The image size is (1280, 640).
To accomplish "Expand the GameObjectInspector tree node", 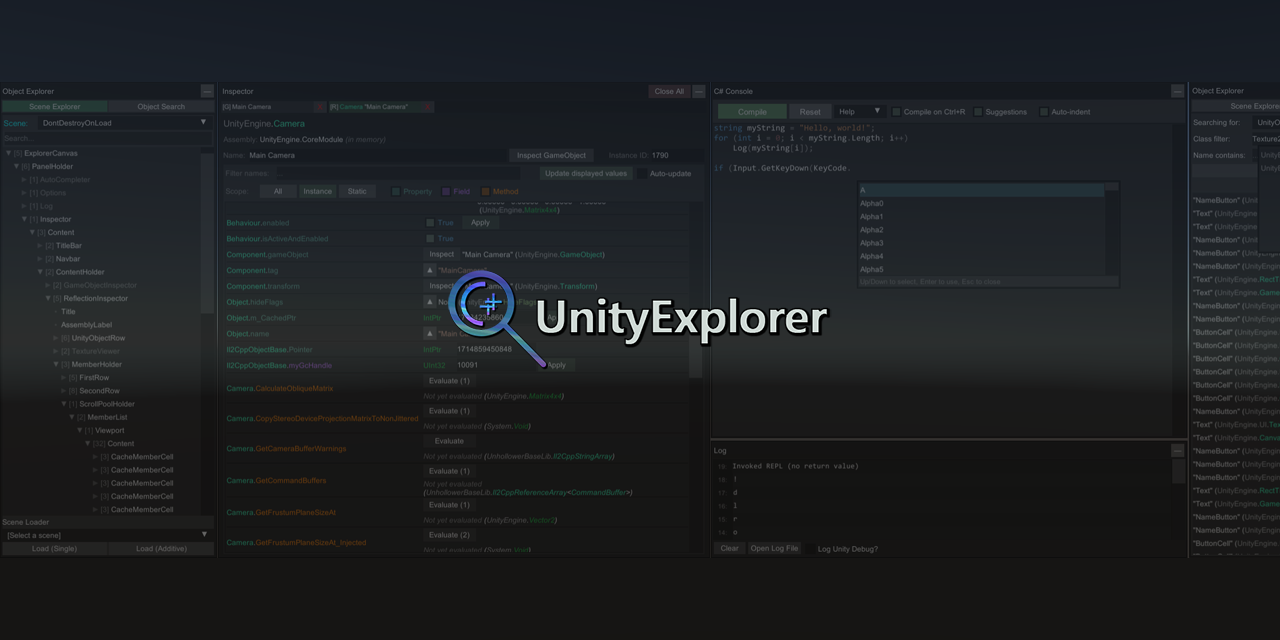I will coord(49,285).
